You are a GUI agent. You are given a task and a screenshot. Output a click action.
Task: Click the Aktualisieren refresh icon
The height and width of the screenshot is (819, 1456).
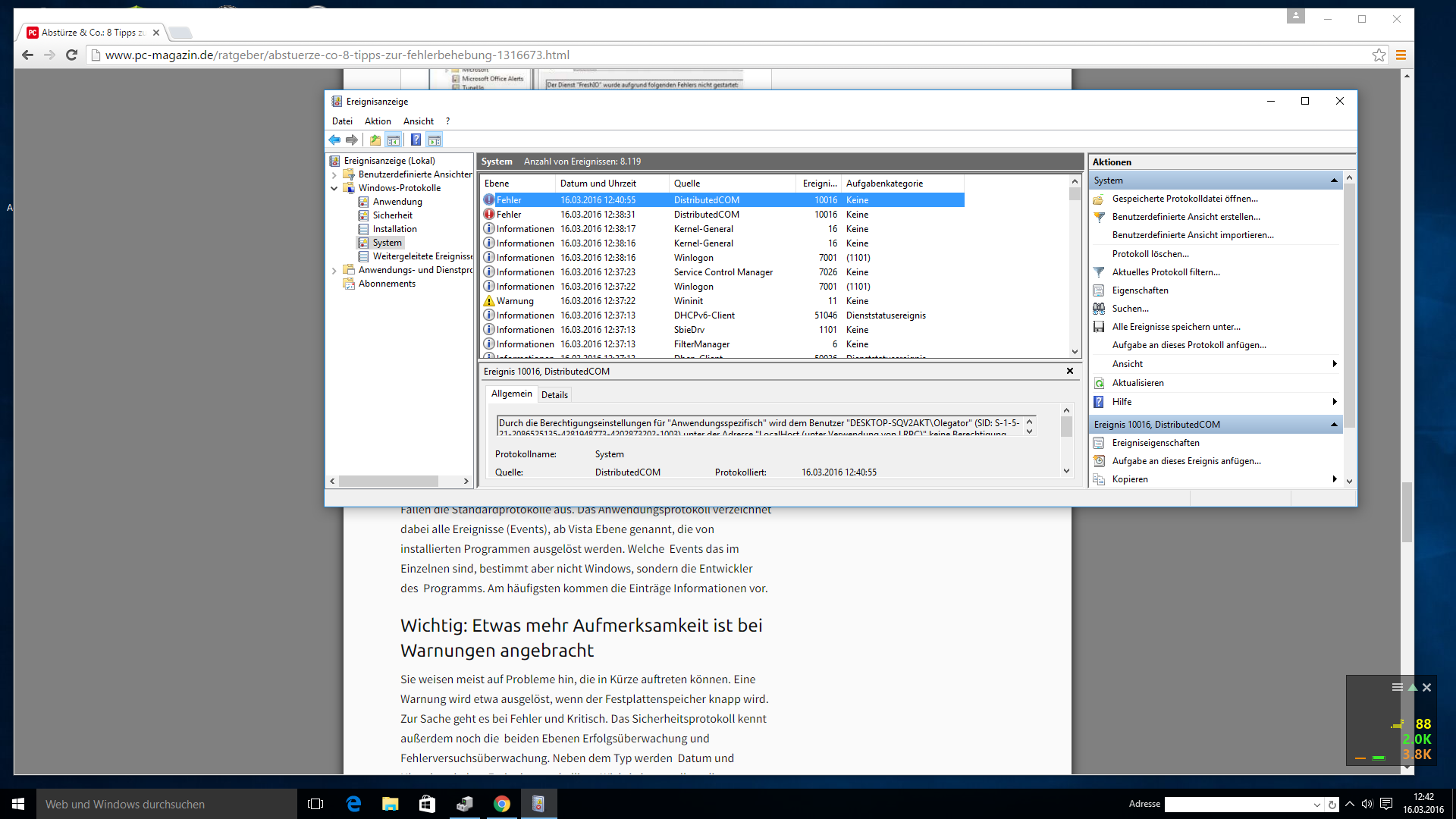[1099, 383]
